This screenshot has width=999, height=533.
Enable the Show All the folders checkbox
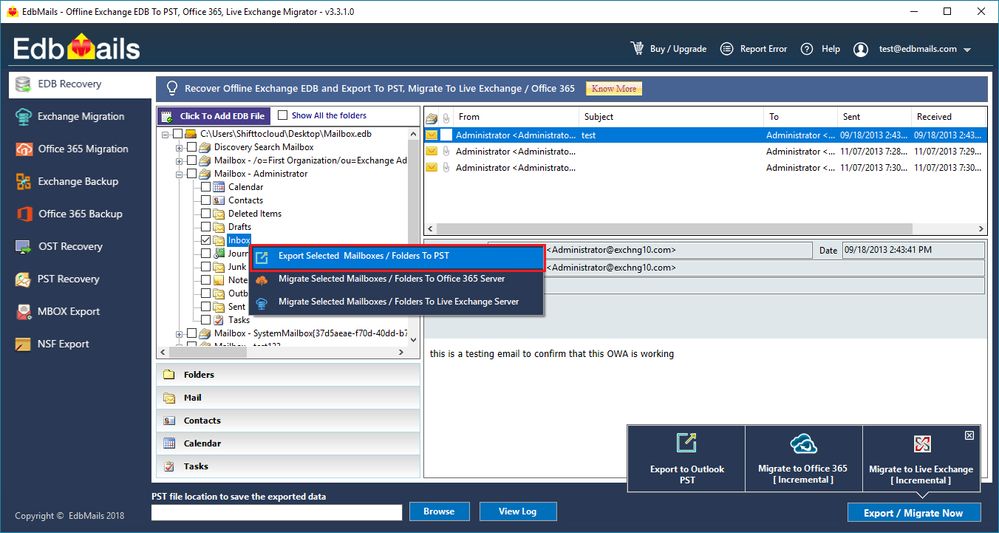[283, 116]
